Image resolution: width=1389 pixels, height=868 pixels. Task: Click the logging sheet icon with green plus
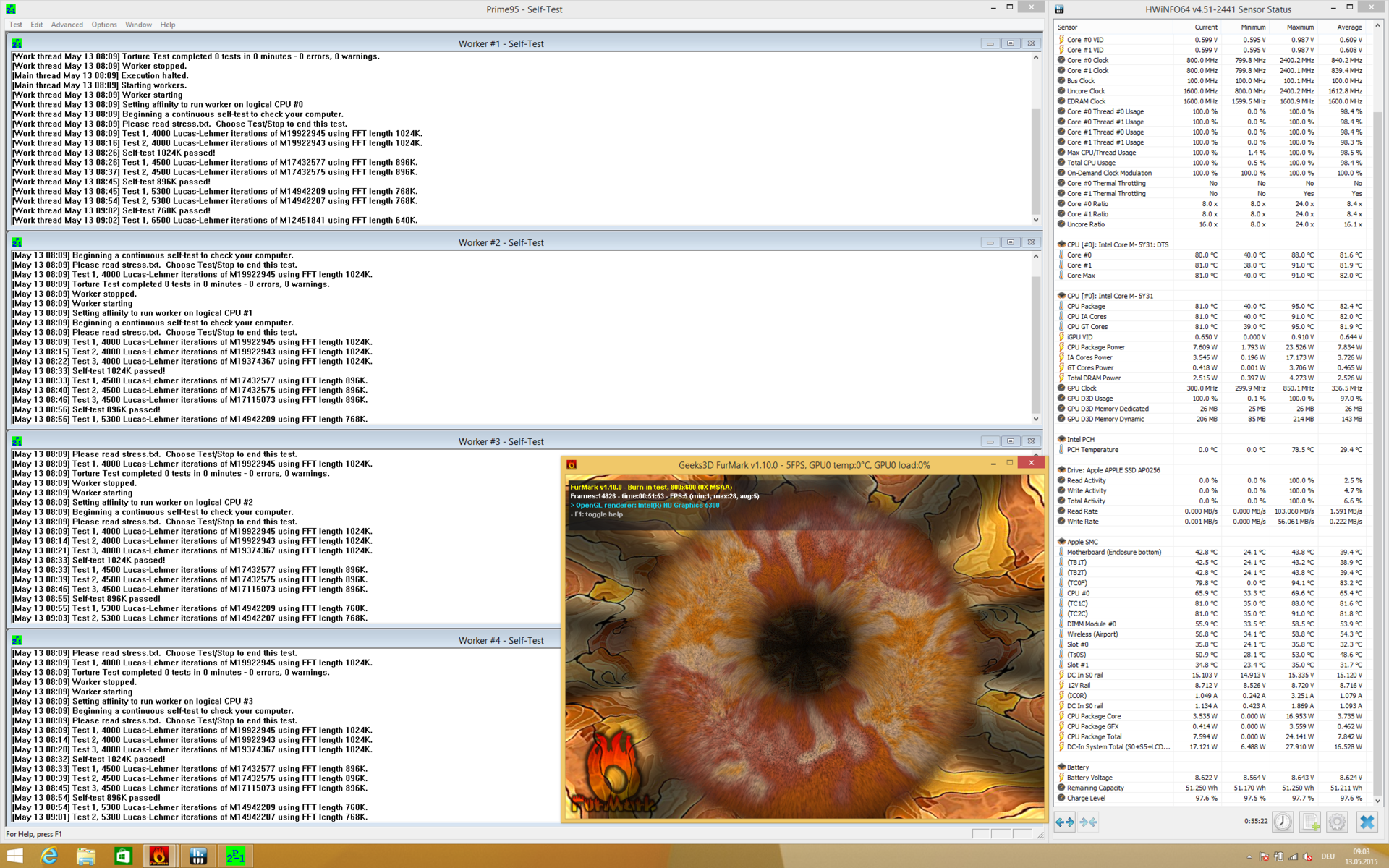point(1310,822)
